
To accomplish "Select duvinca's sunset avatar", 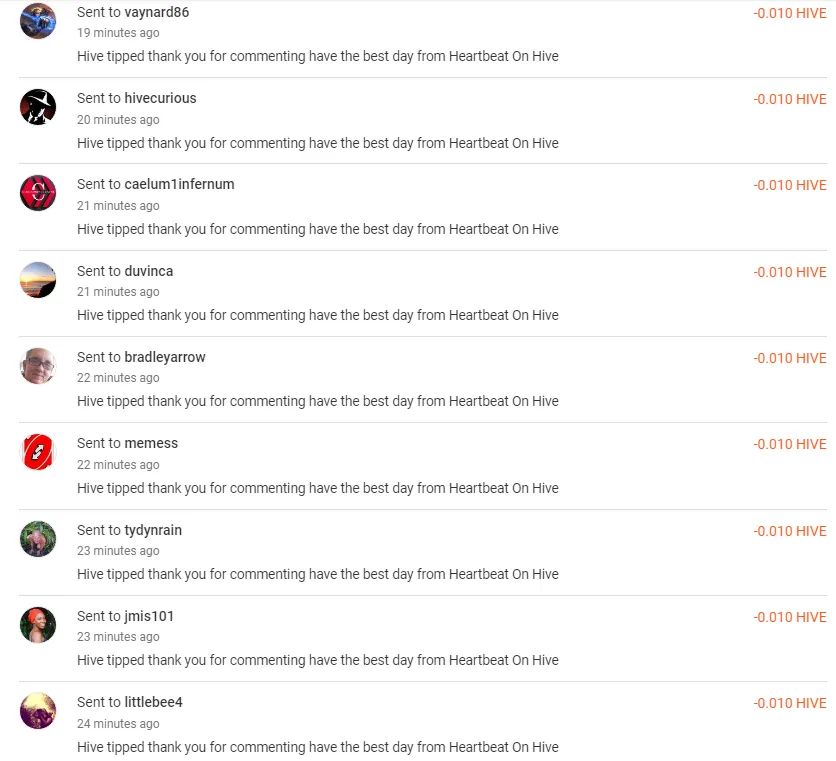I will pos(38,280).
